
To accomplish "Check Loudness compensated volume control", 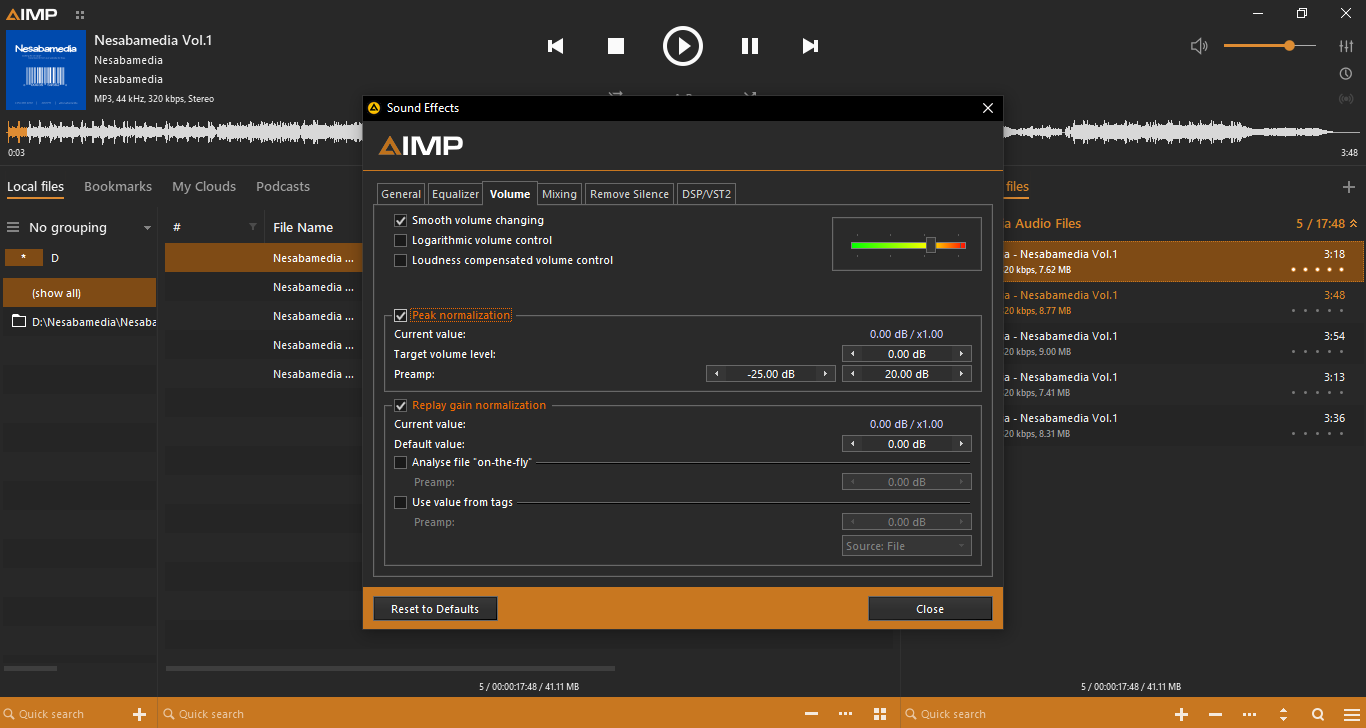I will click(401, 261).
